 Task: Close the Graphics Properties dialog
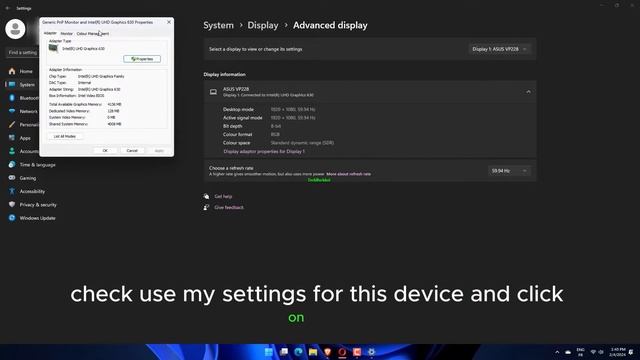click(169, 22)
